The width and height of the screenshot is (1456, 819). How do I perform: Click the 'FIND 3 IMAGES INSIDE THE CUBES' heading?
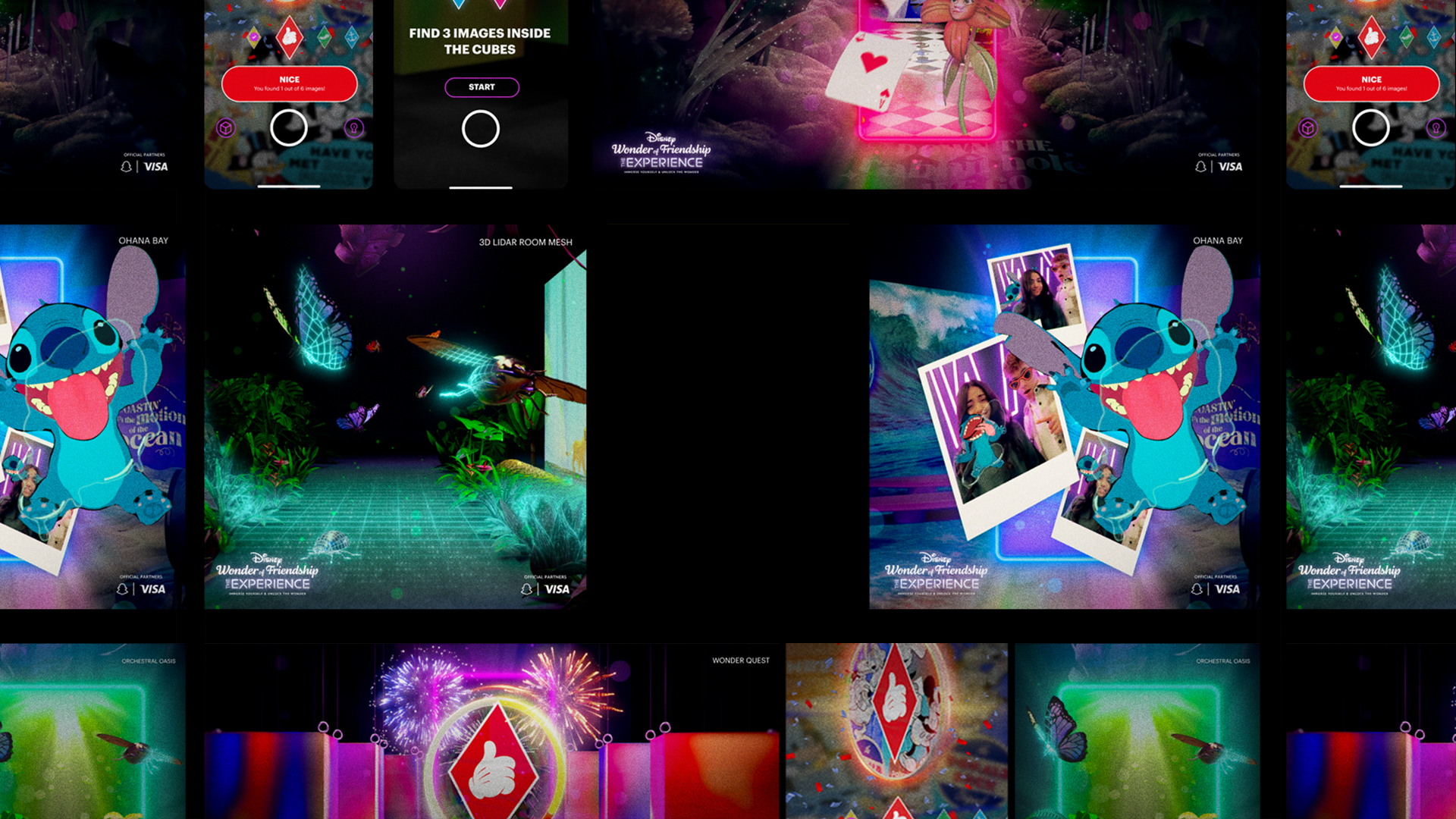[480, 41]
